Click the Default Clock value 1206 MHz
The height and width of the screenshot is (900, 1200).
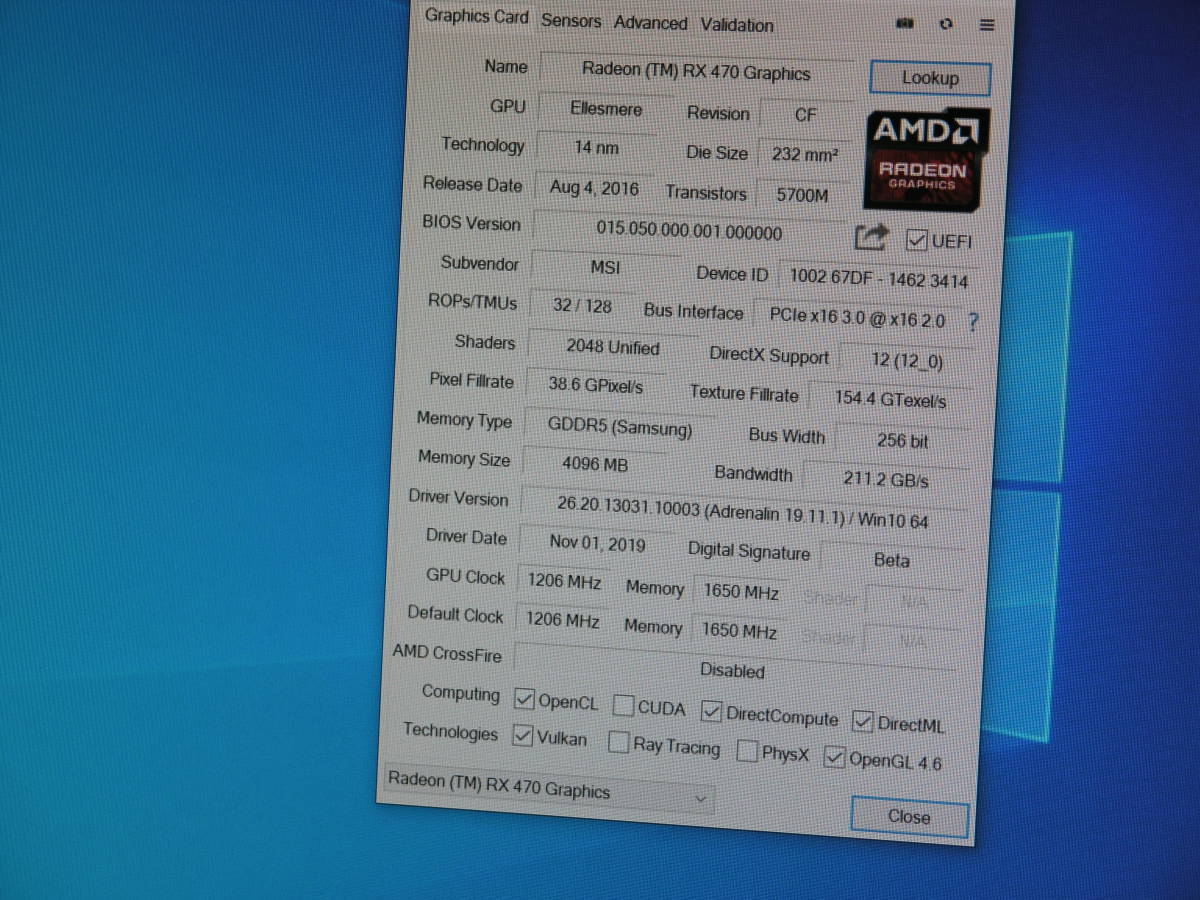pyautogui.click(x=562, y=620)
